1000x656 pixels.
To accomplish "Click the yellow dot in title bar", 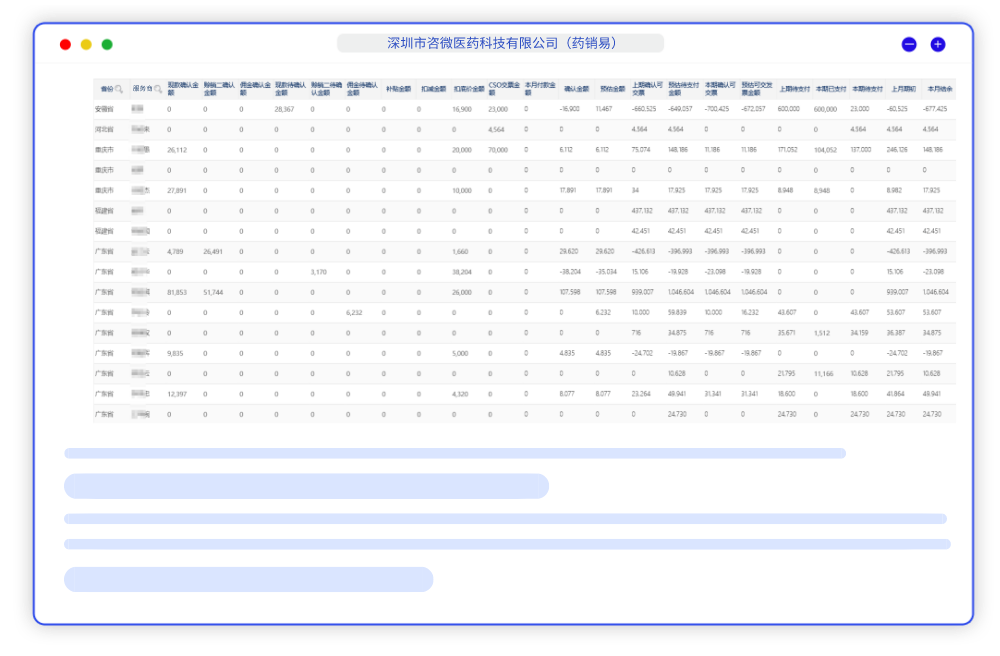I will coord(86,44).
